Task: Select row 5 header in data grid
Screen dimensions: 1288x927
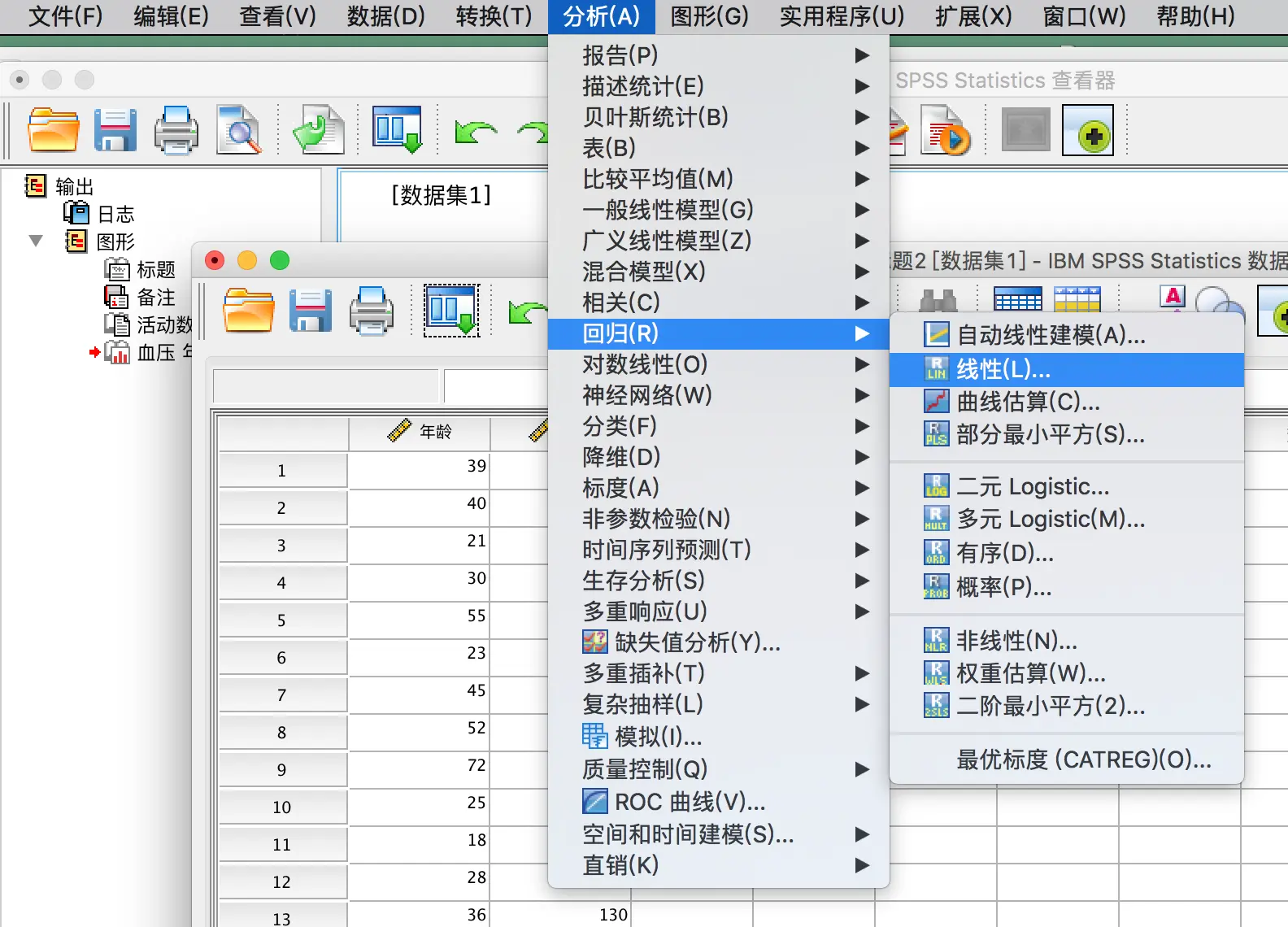Action: tap(282, 620)
